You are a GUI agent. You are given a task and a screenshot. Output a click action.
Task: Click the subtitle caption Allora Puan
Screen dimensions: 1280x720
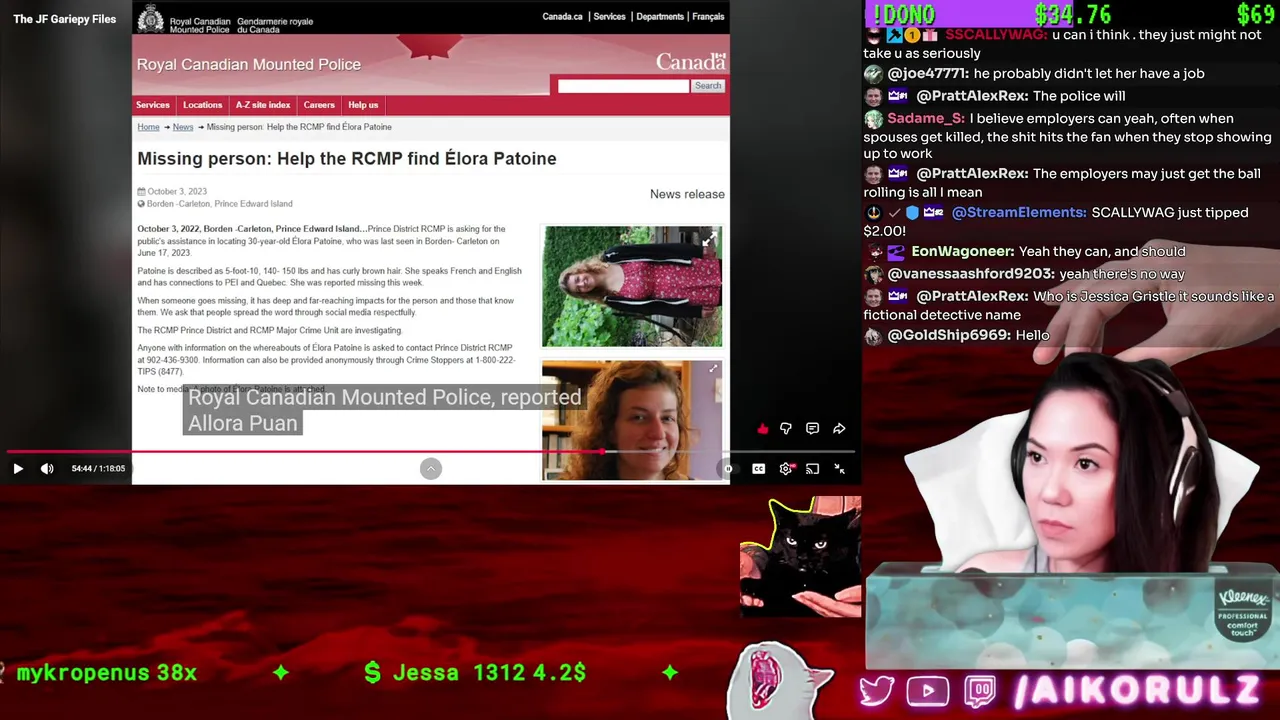[x=243, y=423]
